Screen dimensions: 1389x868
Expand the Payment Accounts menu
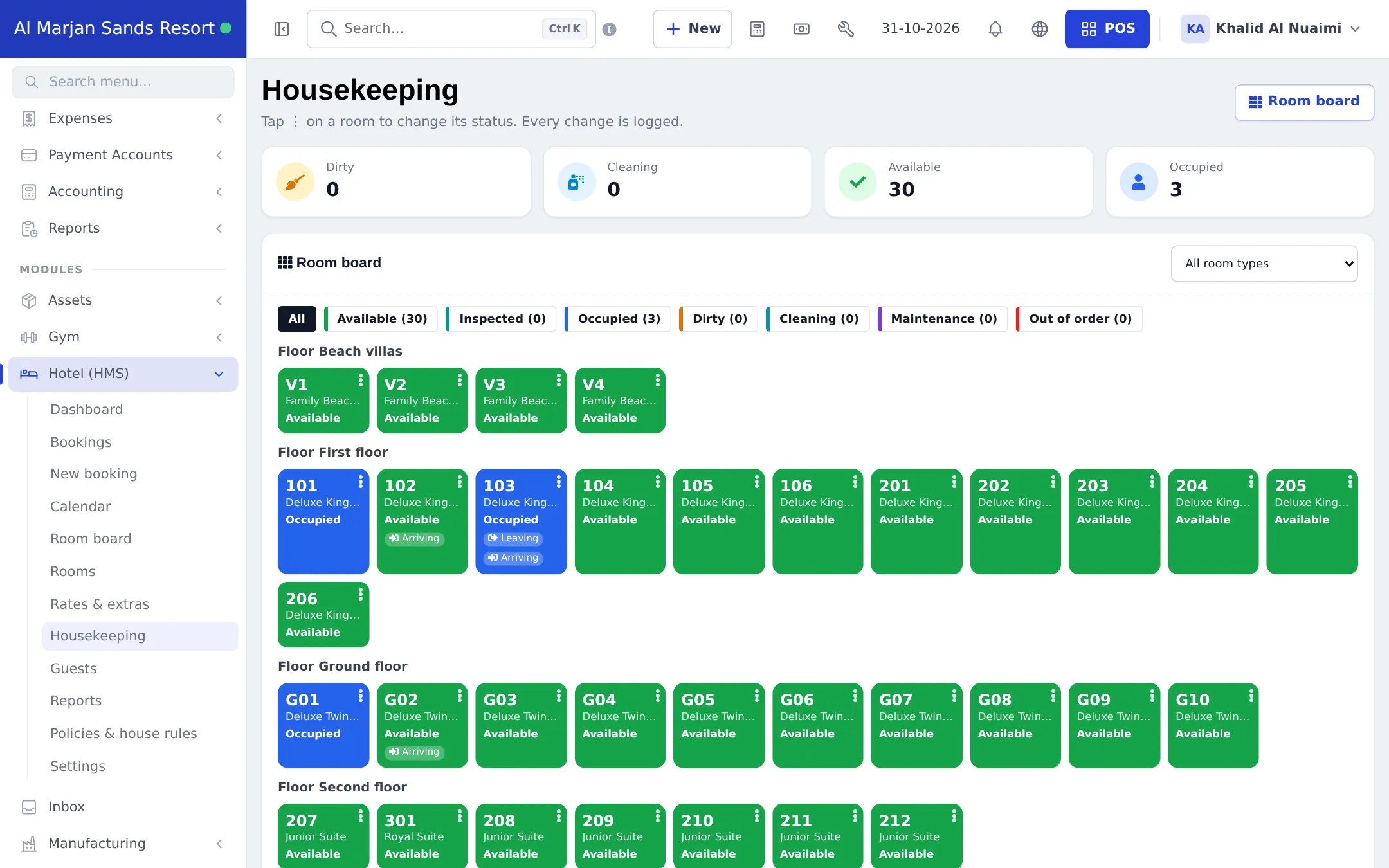coord(123,155)
